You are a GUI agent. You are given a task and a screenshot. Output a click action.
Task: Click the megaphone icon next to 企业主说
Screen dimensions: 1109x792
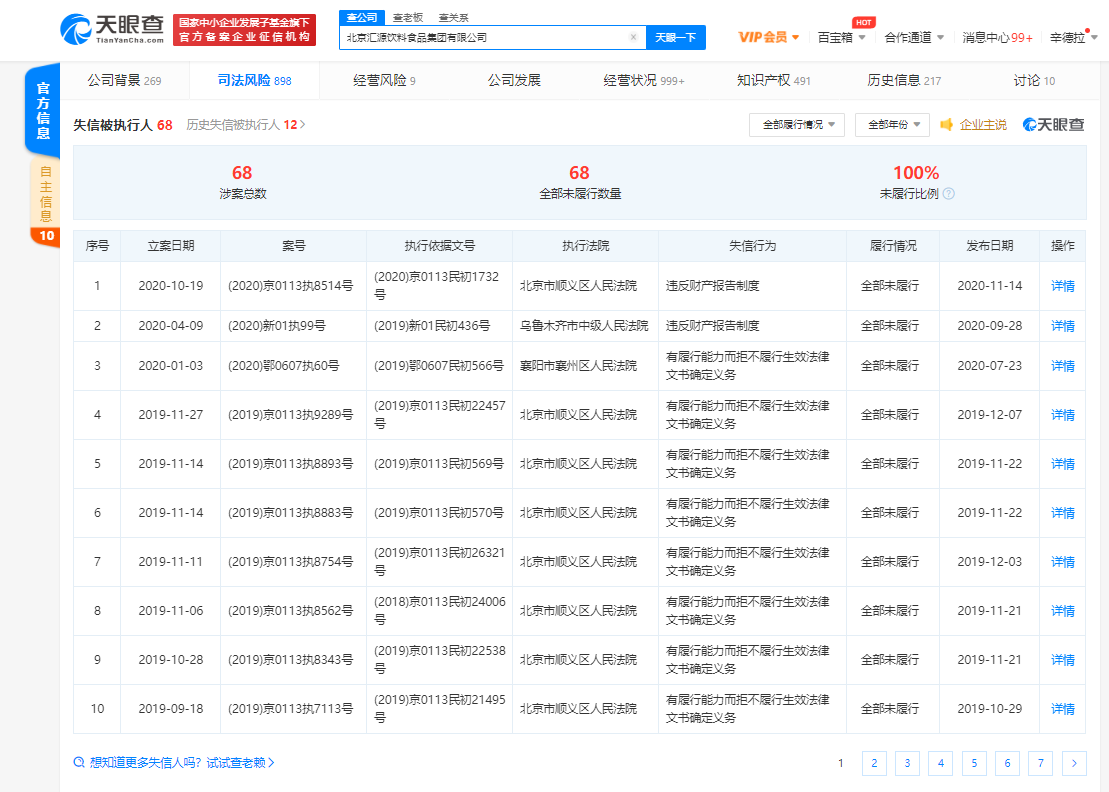[x=946, y=124]
